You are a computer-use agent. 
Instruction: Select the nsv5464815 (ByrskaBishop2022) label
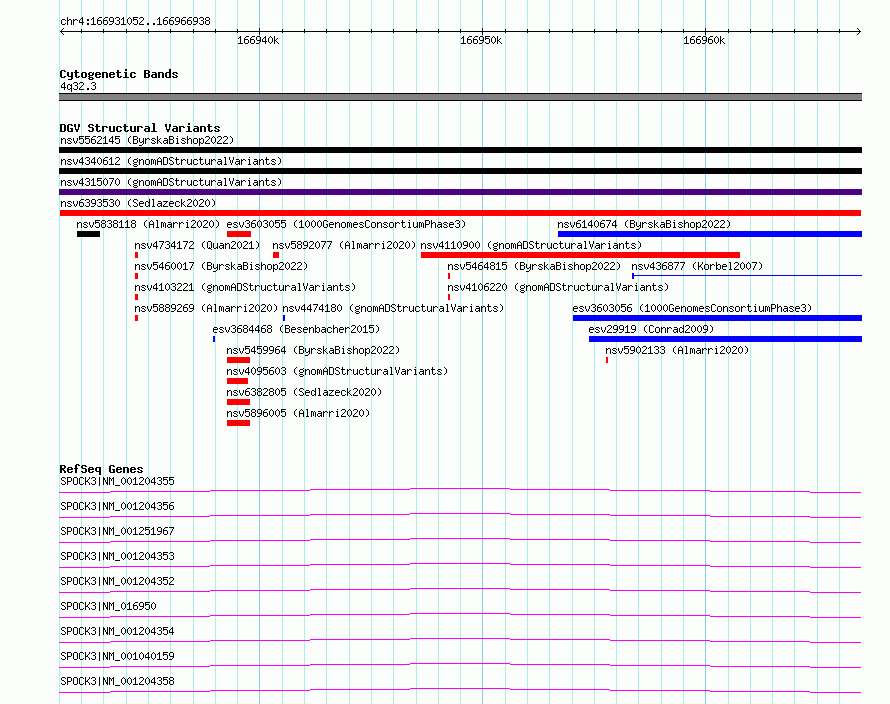coord(534,266)
